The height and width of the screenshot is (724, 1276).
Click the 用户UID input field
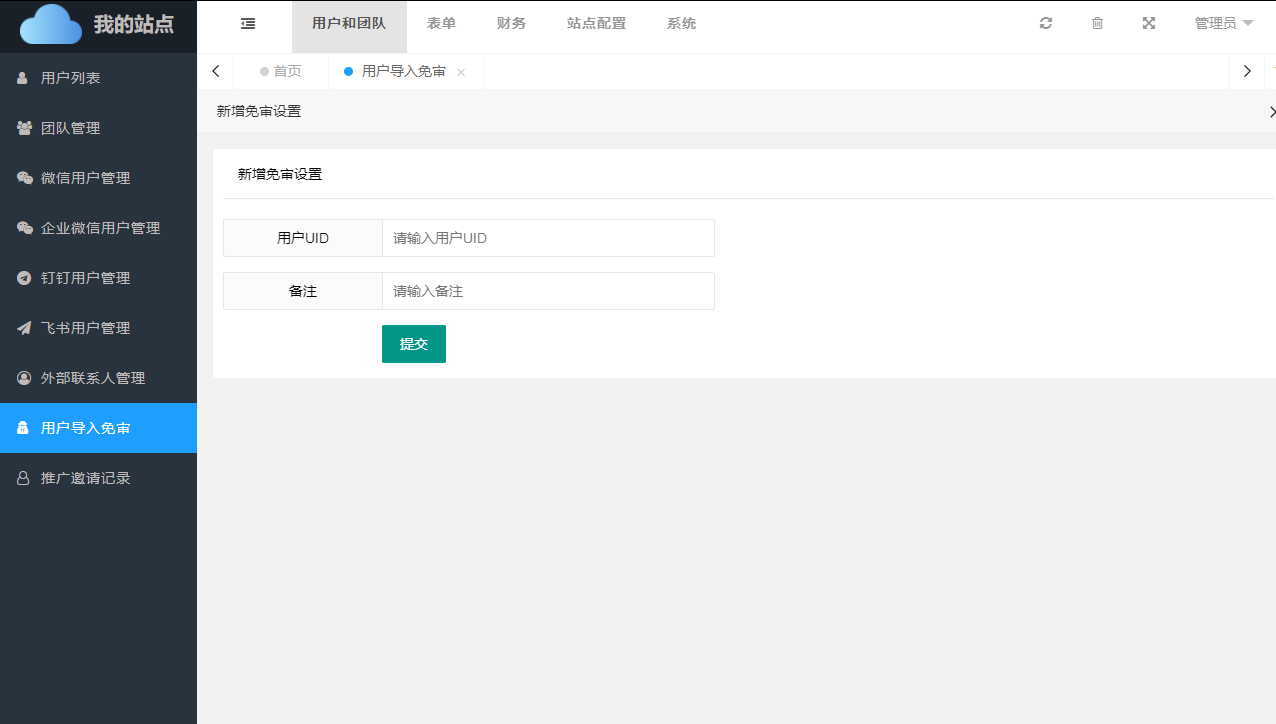click(548, 239)
